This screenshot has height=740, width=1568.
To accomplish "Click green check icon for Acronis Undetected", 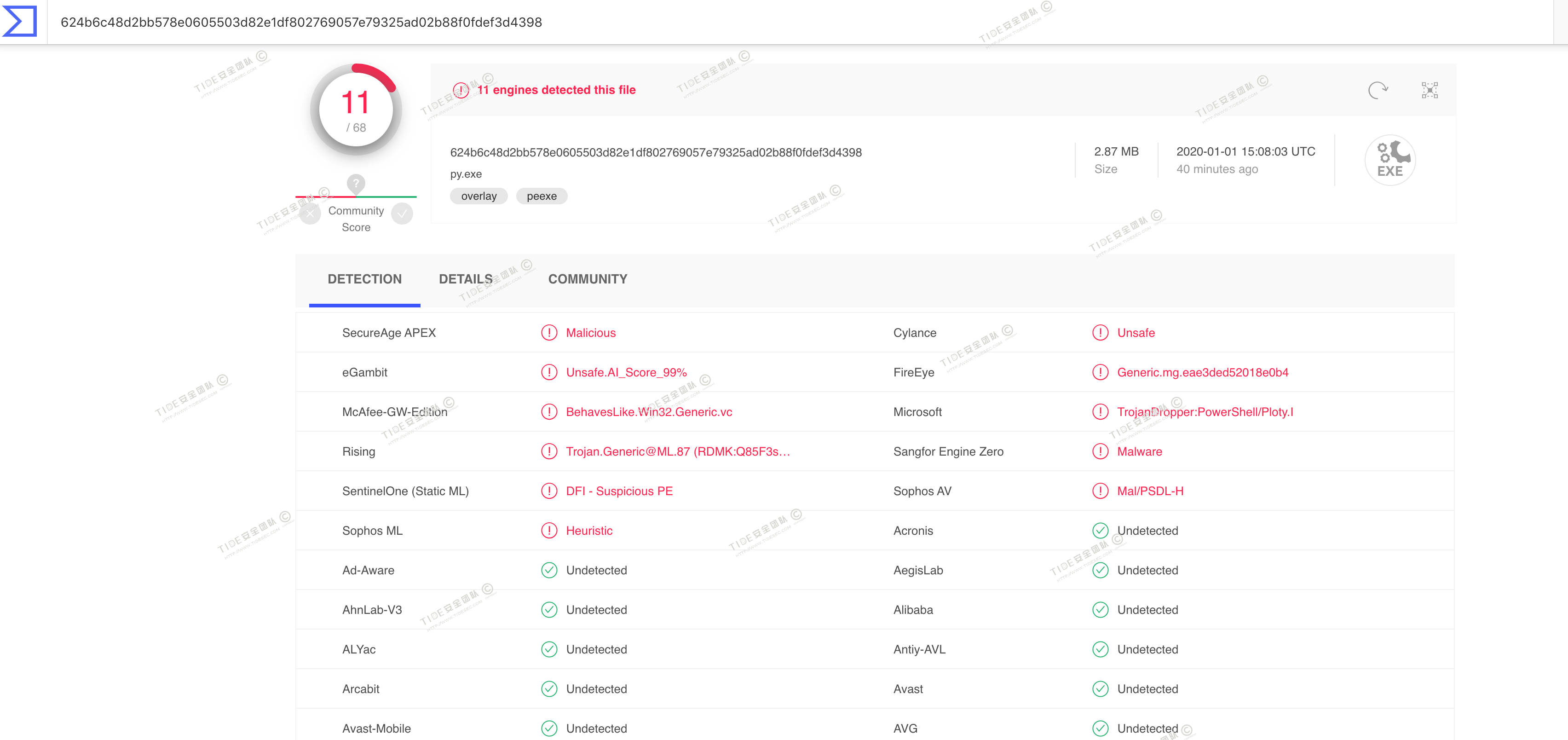I will (x=1100, y=531).
